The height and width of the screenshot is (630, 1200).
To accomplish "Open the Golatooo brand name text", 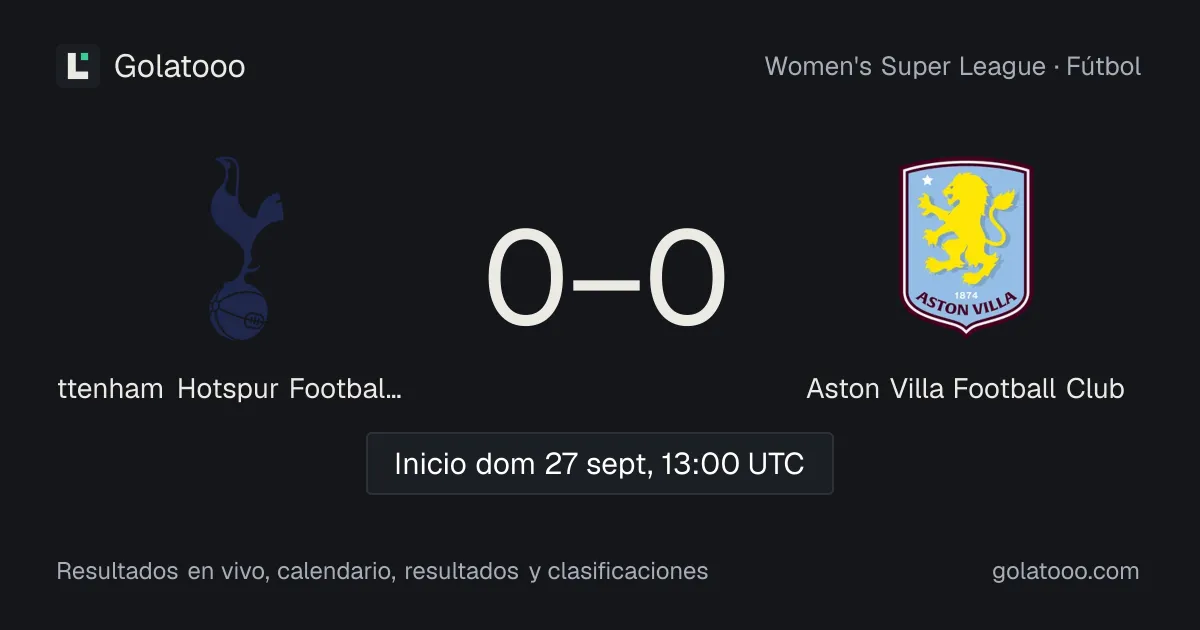I will (180, 67).
